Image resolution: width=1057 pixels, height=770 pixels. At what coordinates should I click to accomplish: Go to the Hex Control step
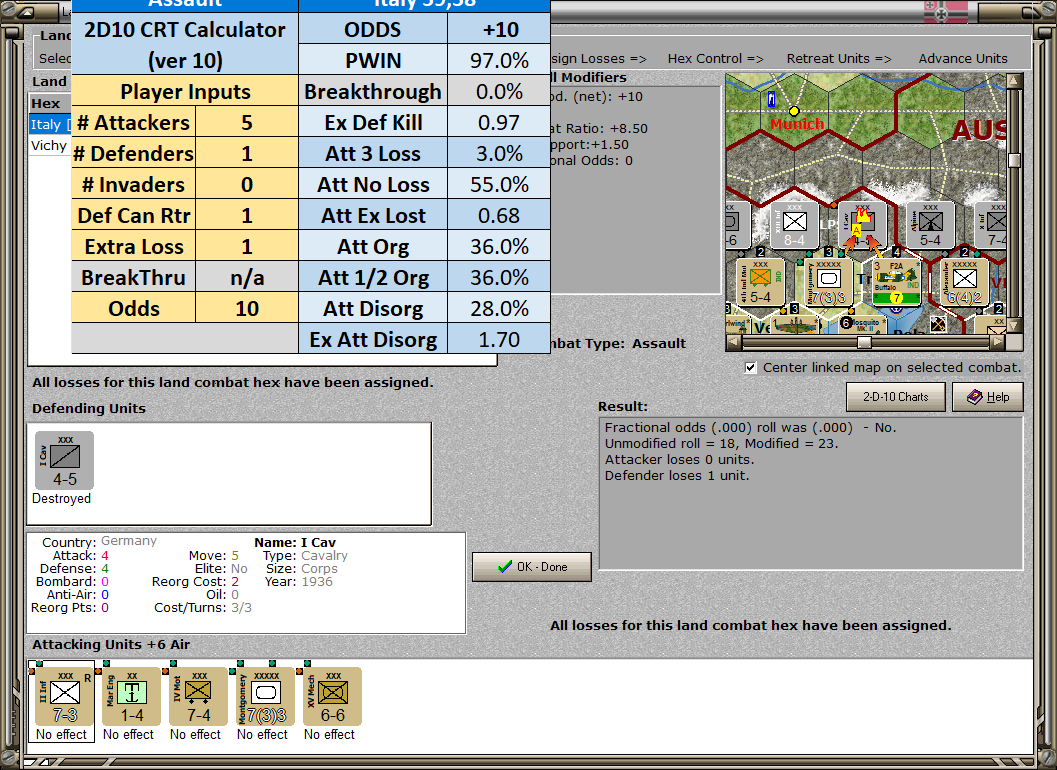pyautogui.click(x=715, y=59)
